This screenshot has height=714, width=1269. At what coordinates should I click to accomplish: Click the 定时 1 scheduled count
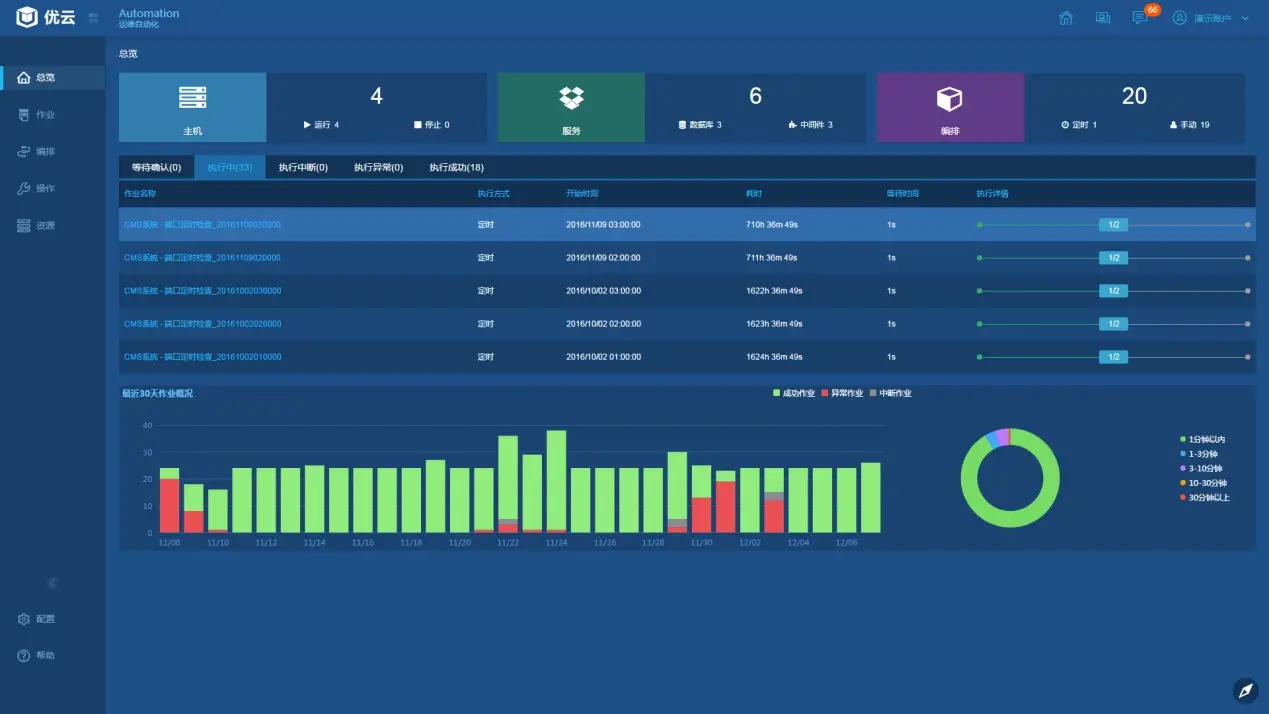[x=1079, y=125]
